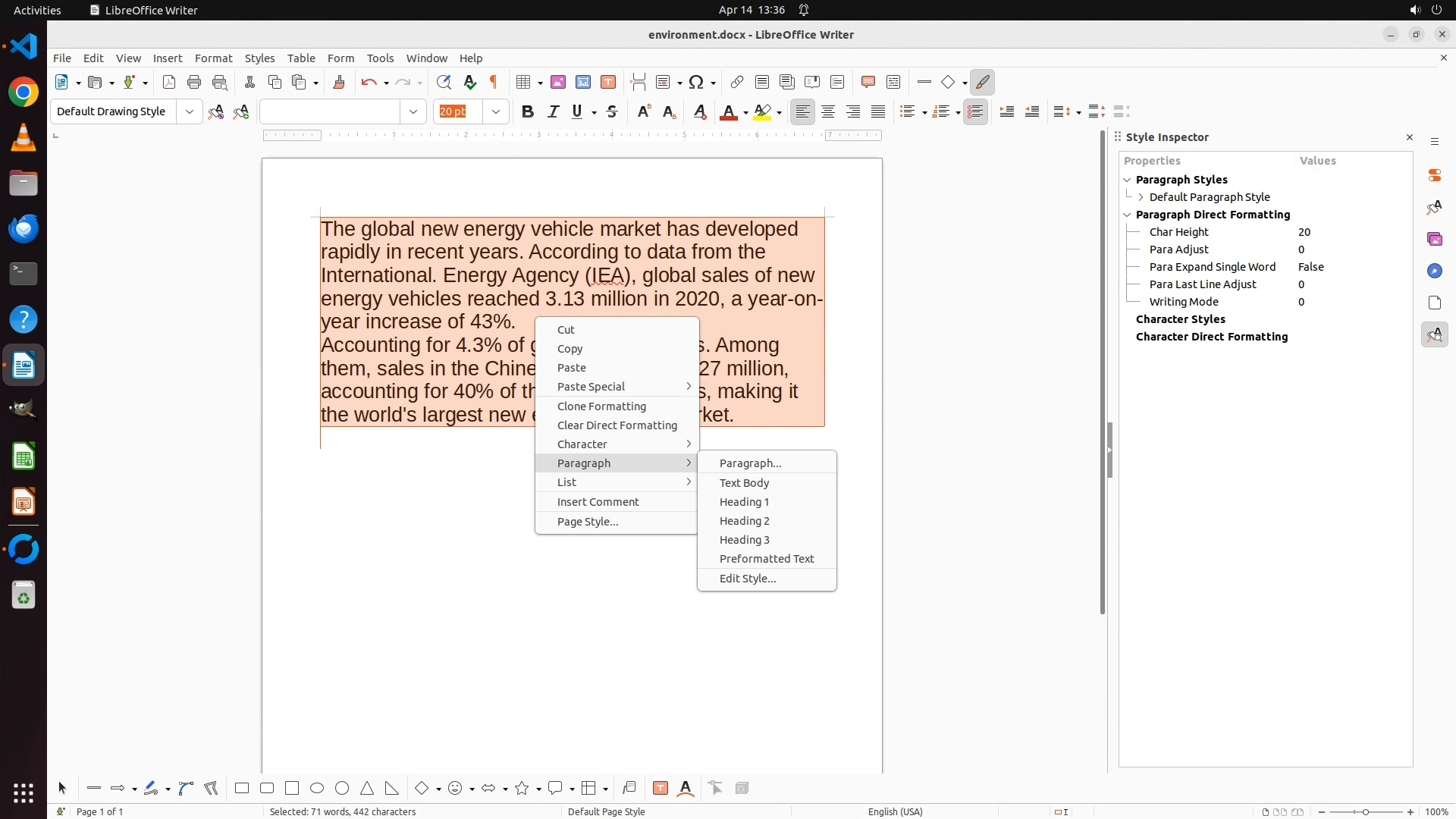The height and width of the screenshot is (819, 1456).
Task: Open the font size dropdown arrow
Action: tap(496, 112)
